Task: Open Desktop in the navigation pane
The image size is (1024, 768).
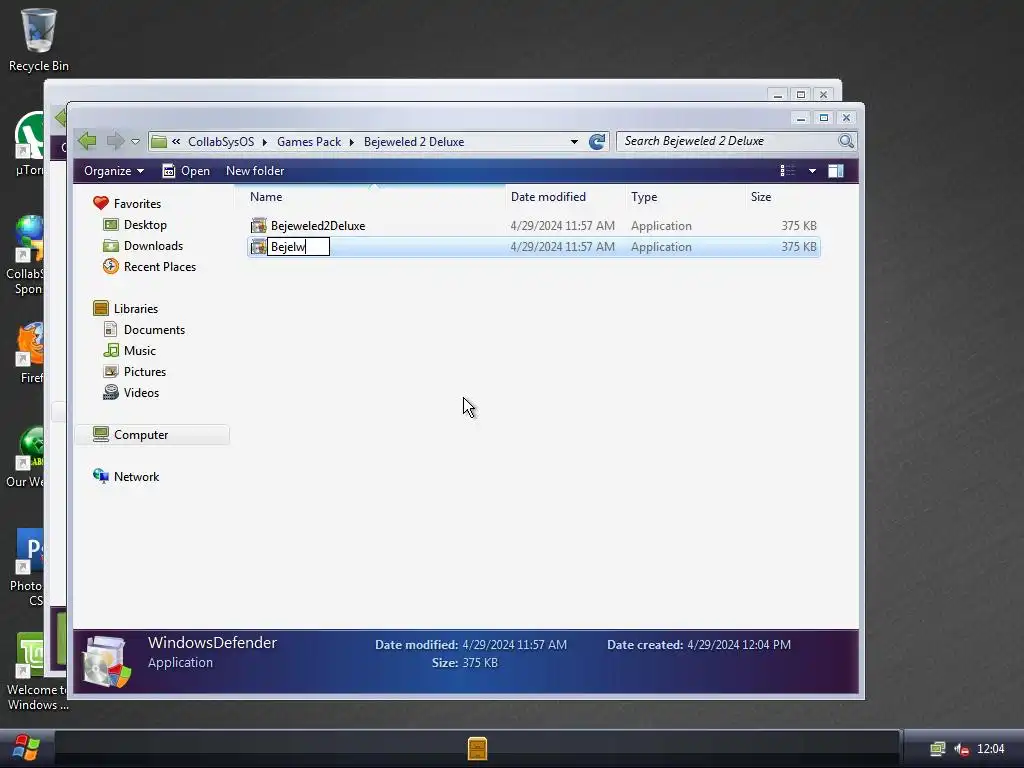Action: (145, 225)
